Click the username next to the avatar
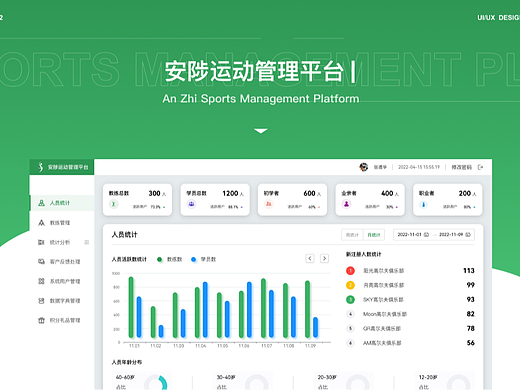This screenshot has height=390, width=520. coord(380,167)
